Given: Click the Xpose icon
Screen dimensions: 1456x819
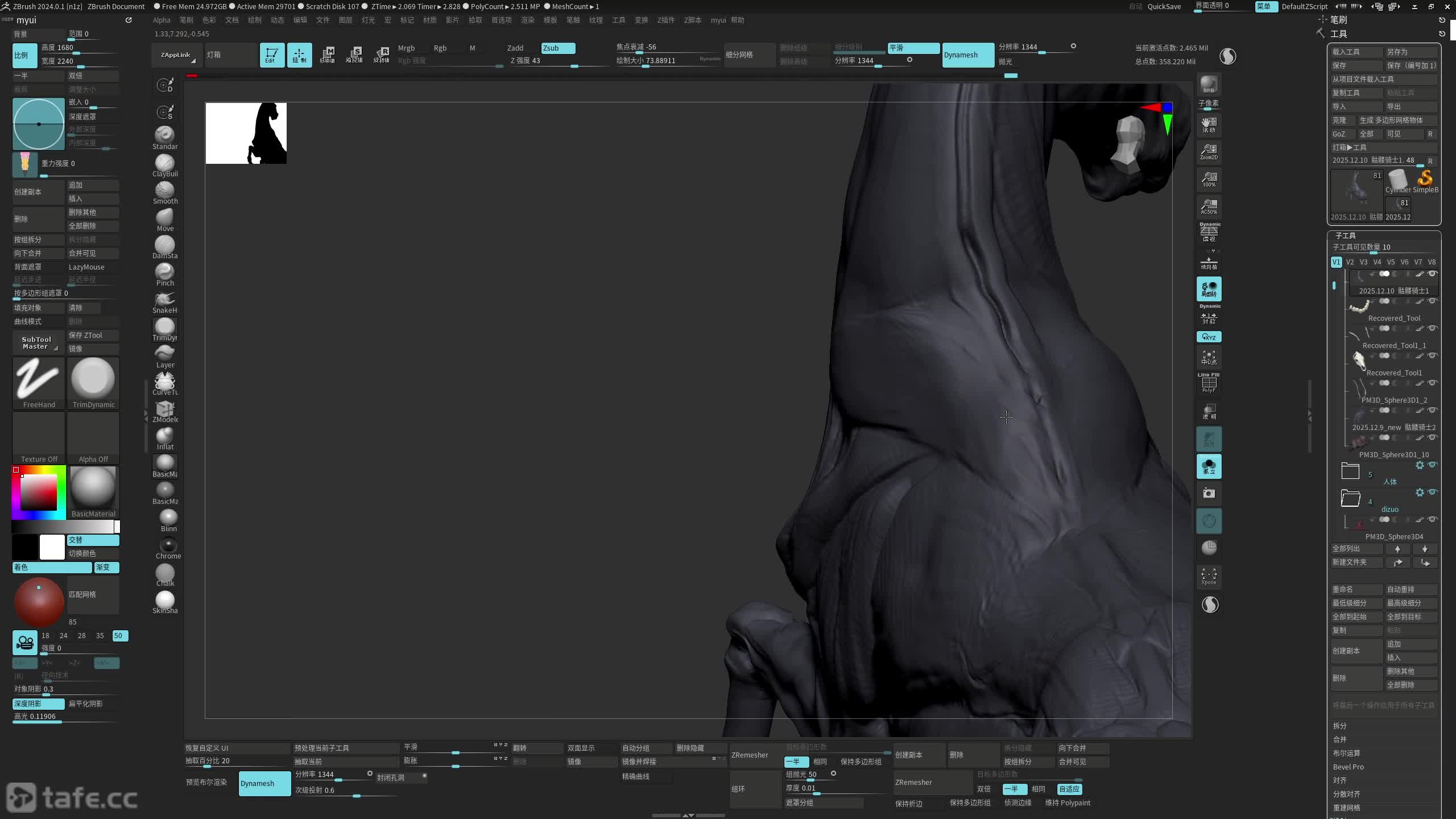Looking at the screenshot, I should [x=1209, y=576].
